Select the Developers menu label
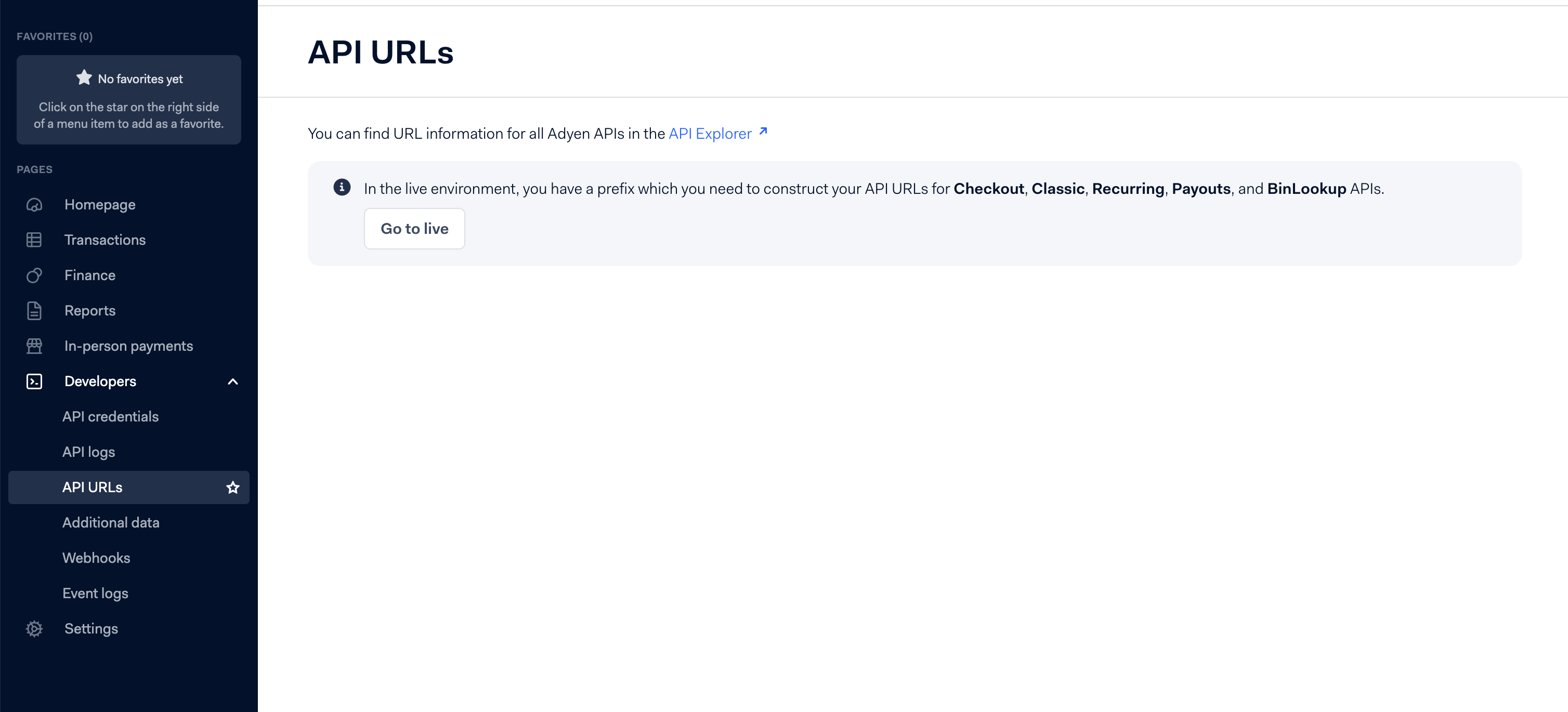Viewport: 1568px width, 712px height. coord(100,381)
